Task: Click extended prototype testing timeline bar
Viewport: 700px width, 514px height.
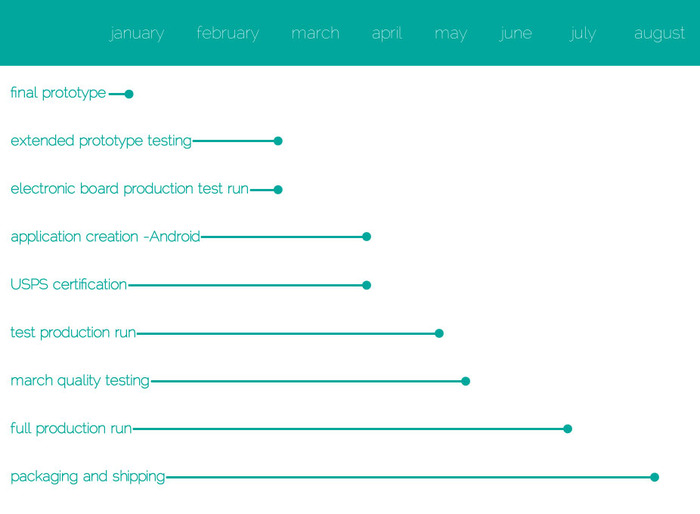Action: coord(233,141)
